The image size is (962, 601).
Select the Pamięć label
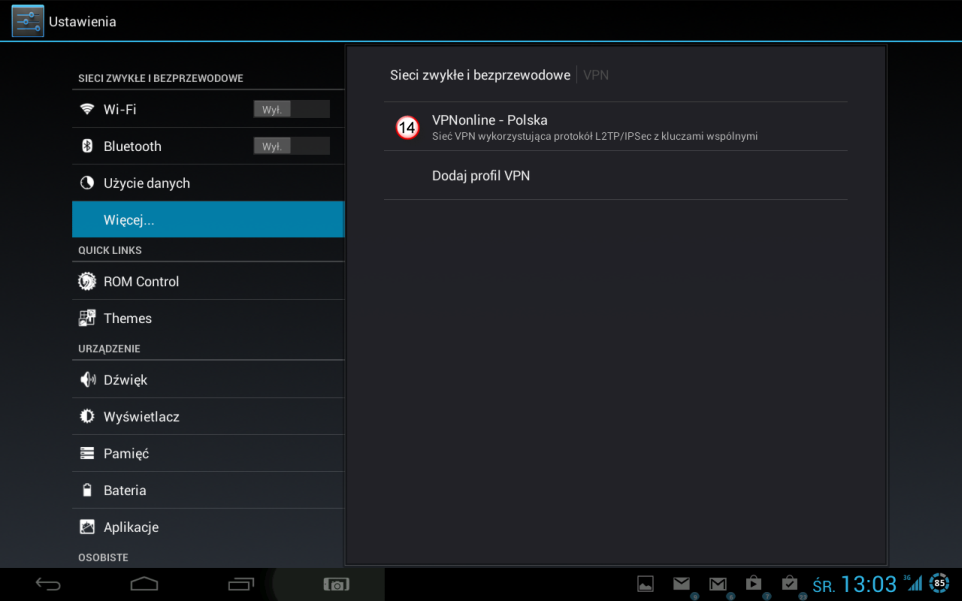126,454
